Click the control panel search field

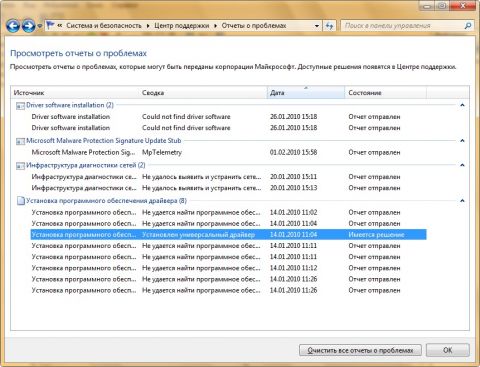click(401, 26)
